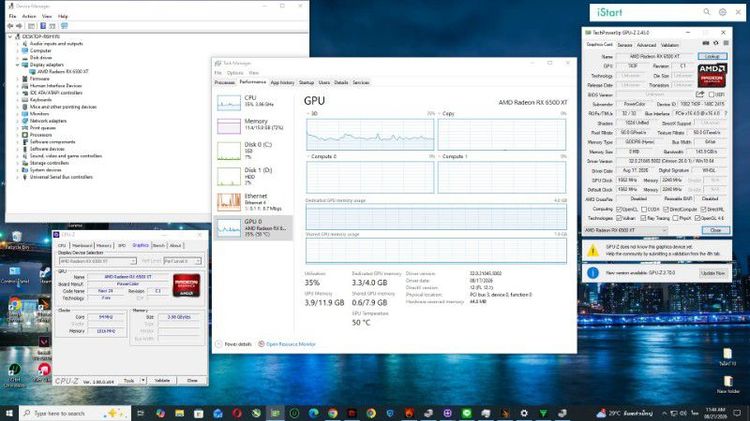Expand Audio inputs and outputs node

pos(18,44)
